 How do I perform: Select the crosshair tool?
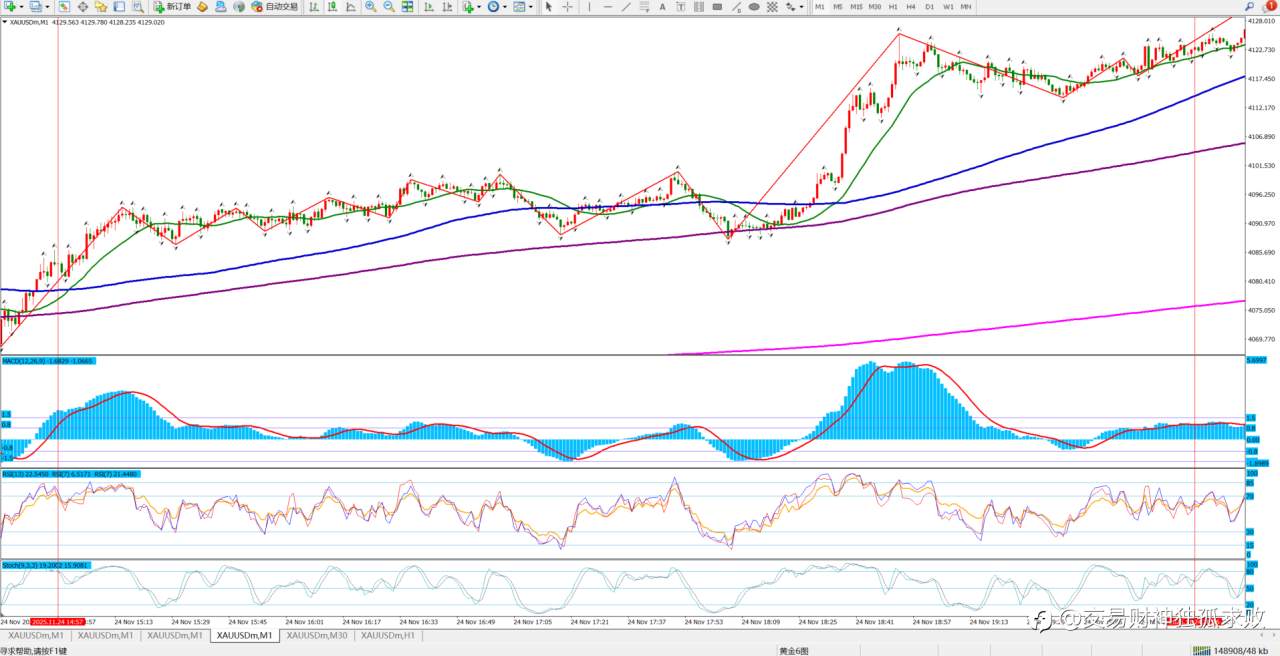tap(567, 6)
